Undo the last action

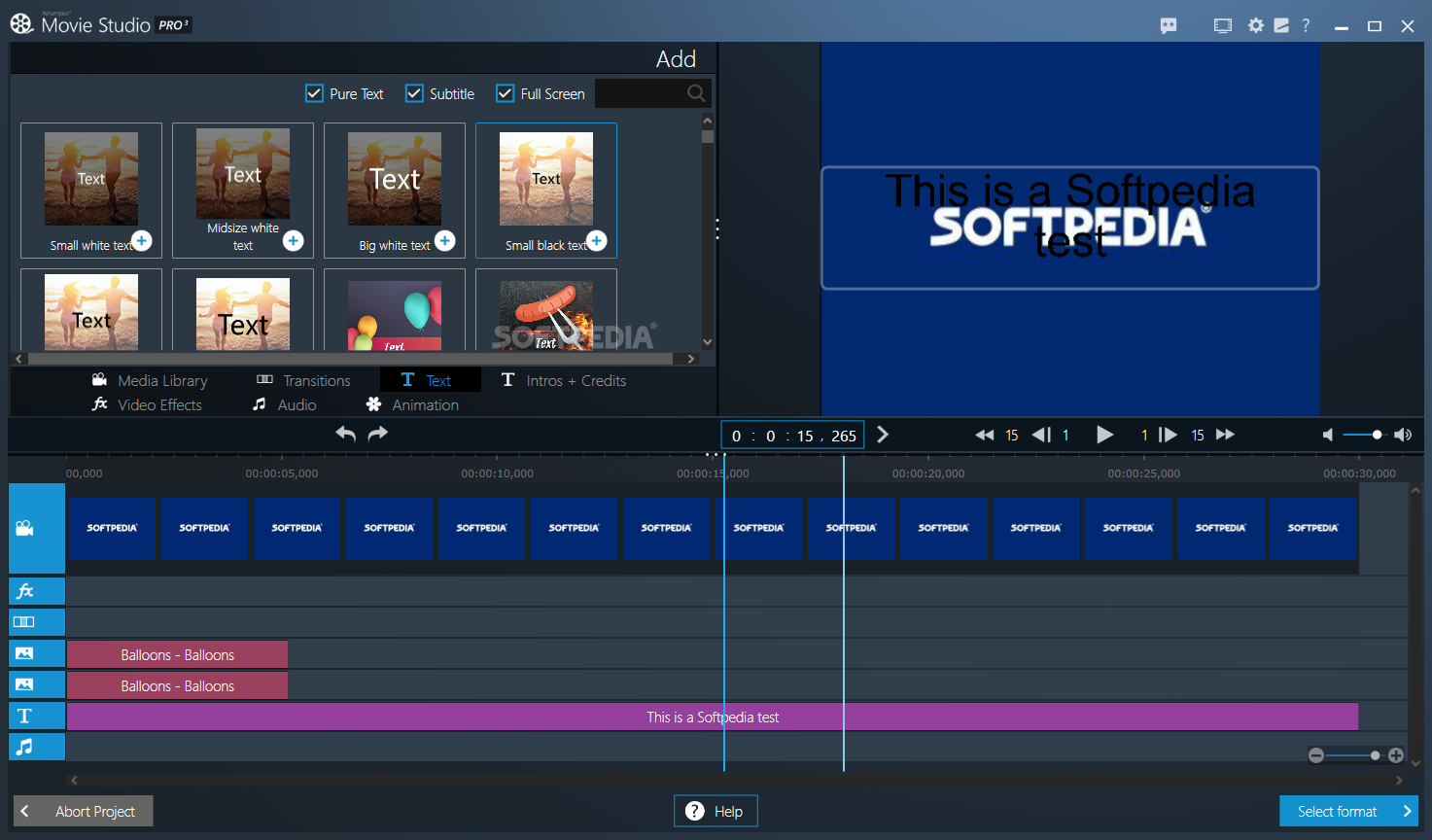345,434
